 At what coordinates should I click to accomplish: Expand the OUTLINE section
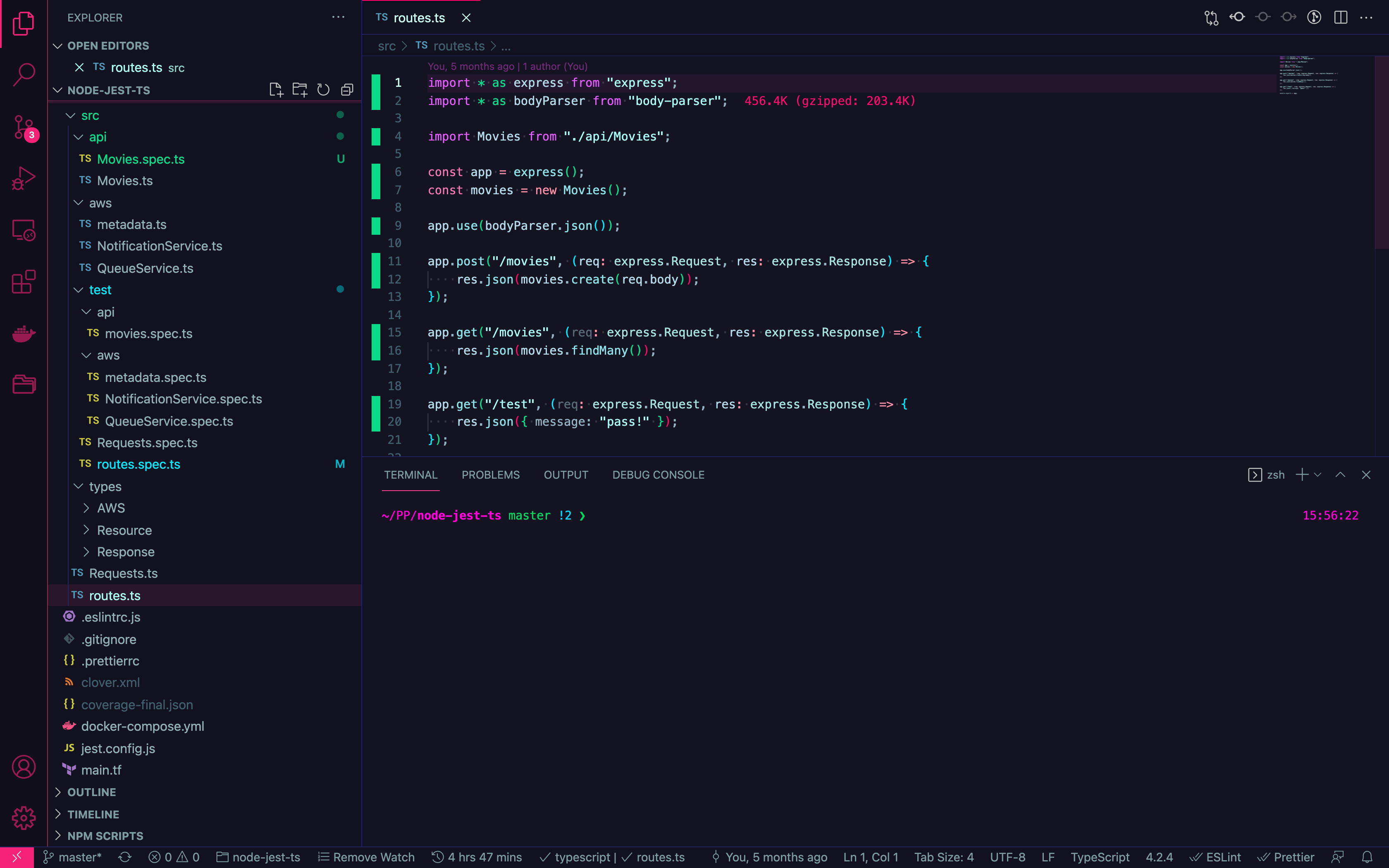[x=91, y=792]
